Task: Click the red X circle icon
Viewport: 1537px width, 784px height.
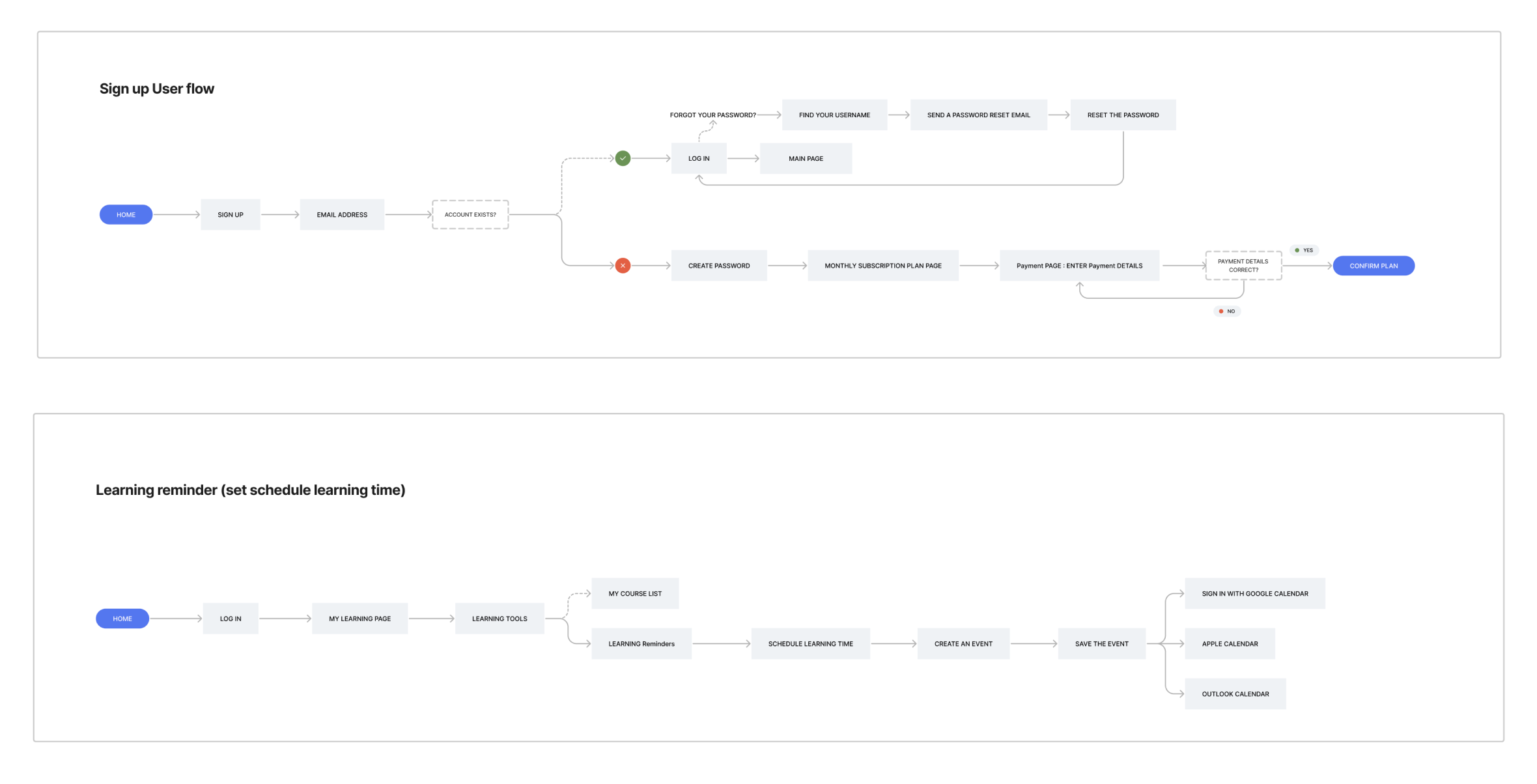Action: coord(623,266)
